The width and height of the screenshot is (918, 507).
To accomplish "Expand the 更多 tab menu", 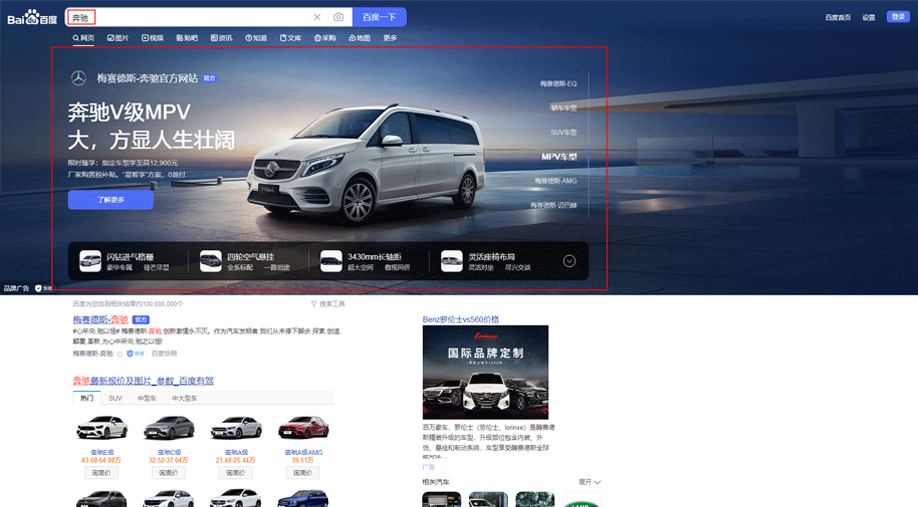I will pyautogui.click(x=390, y=37).
